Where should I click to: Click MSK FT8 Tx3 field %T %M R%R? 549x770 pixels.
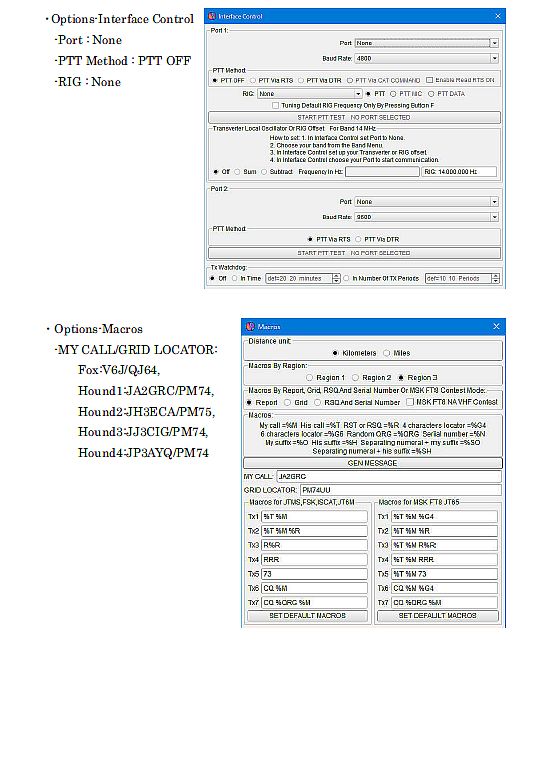point(444,545)
